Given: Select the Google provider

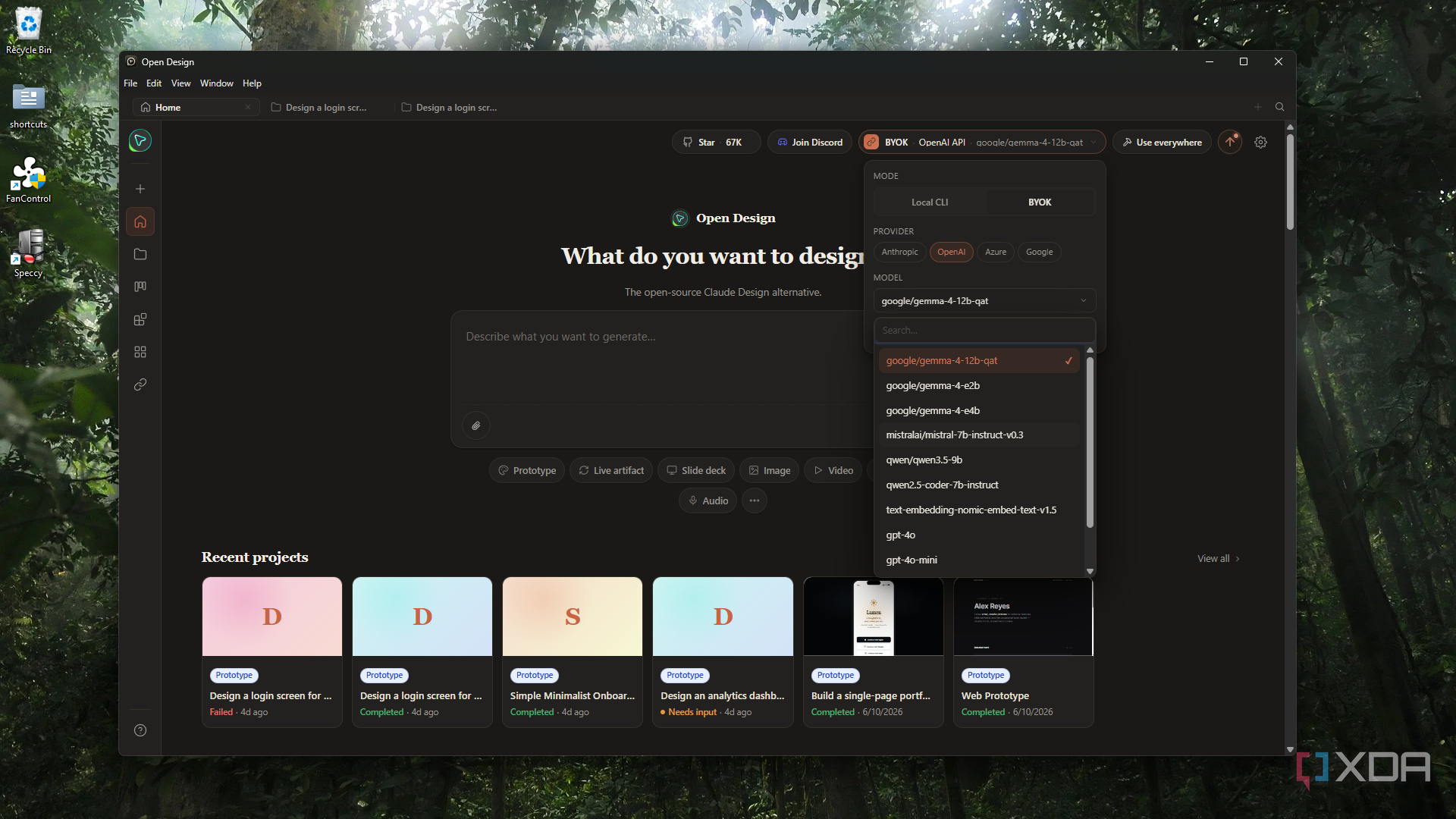Looking at the screenshot, I should [1039, 252].
